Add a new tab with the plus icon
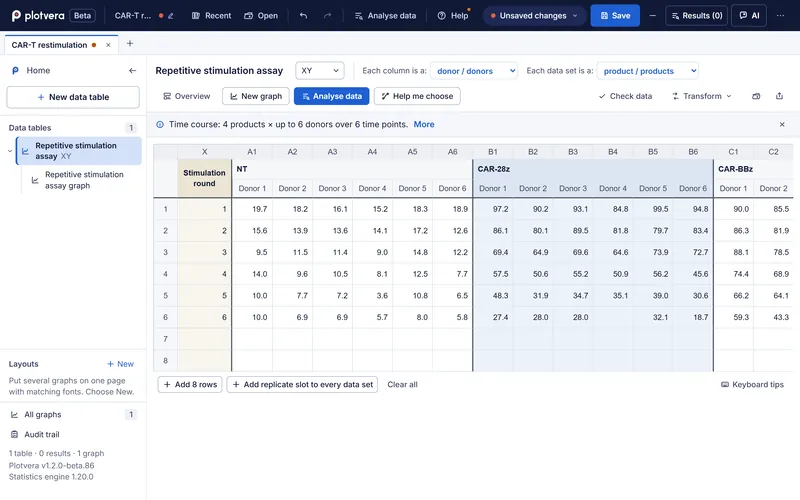This screenshot has width=800, height=500. [130, 44]
